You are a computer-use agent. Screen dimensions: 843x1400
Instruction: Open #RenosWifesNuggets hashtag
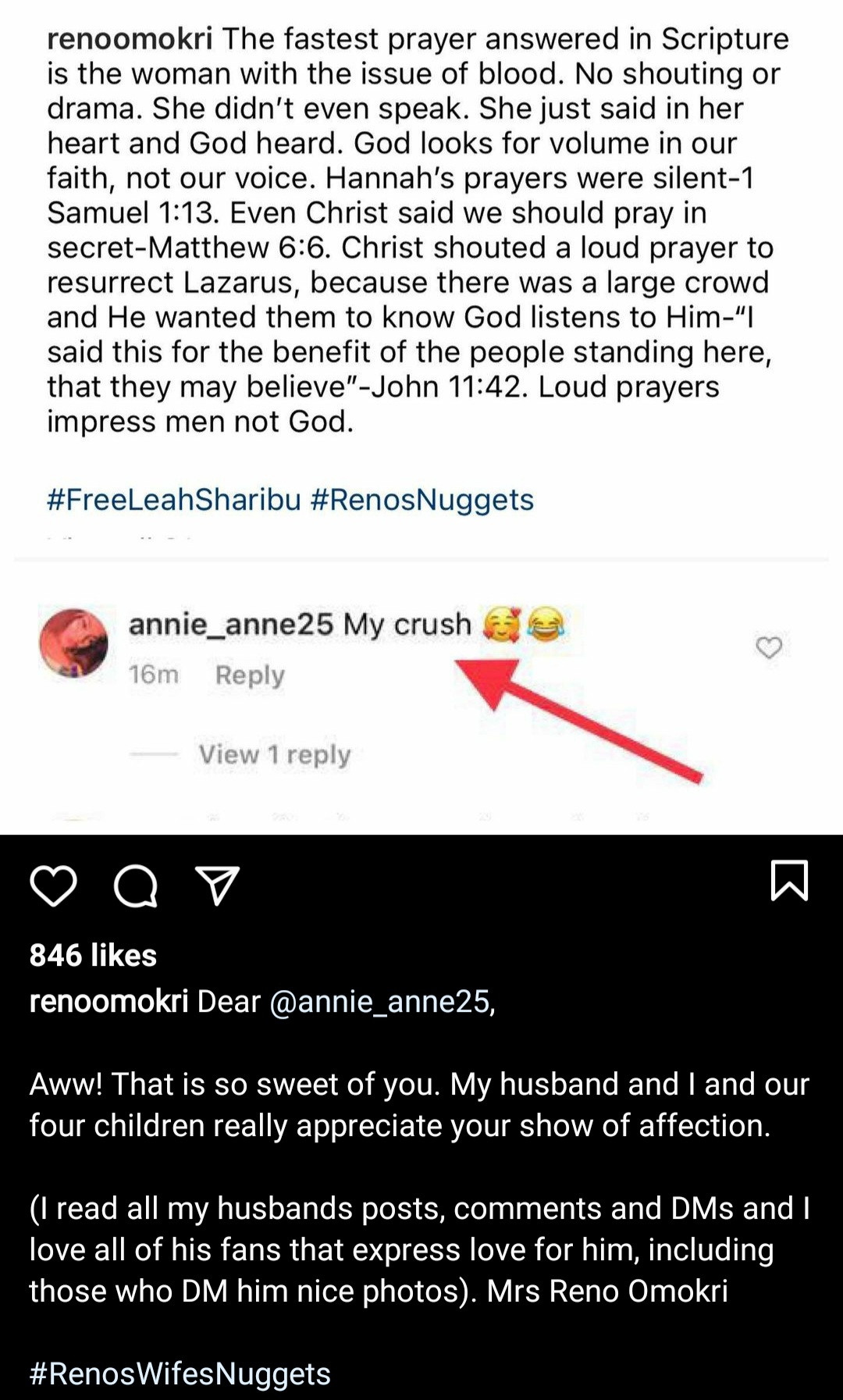(180, 1373)
